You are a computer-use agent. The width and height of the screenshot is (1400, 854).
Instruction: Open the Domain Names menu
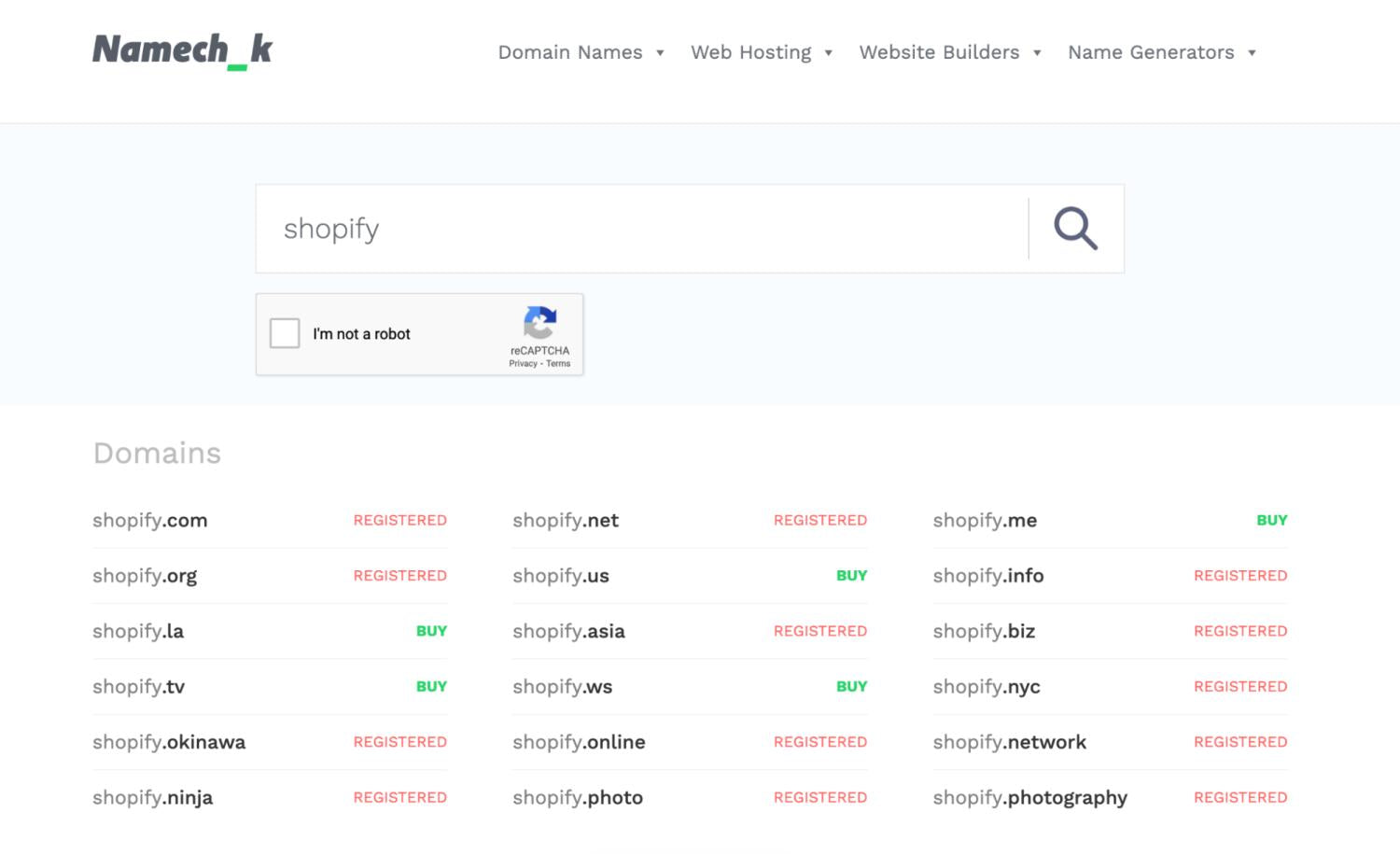570,52
